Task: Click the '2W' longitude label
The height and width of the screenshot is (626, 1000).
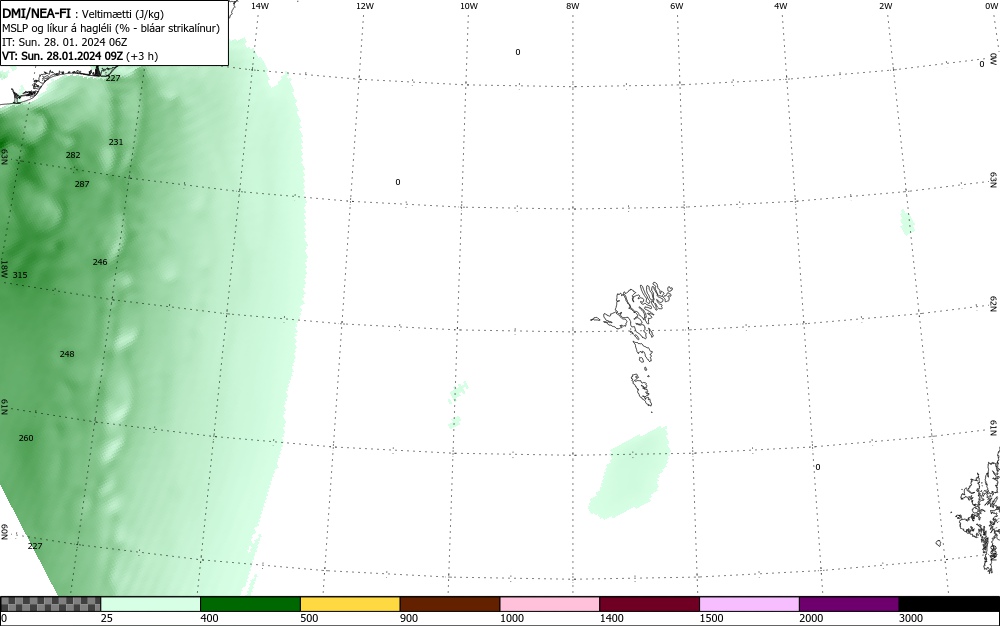Action: pos(885,6)
